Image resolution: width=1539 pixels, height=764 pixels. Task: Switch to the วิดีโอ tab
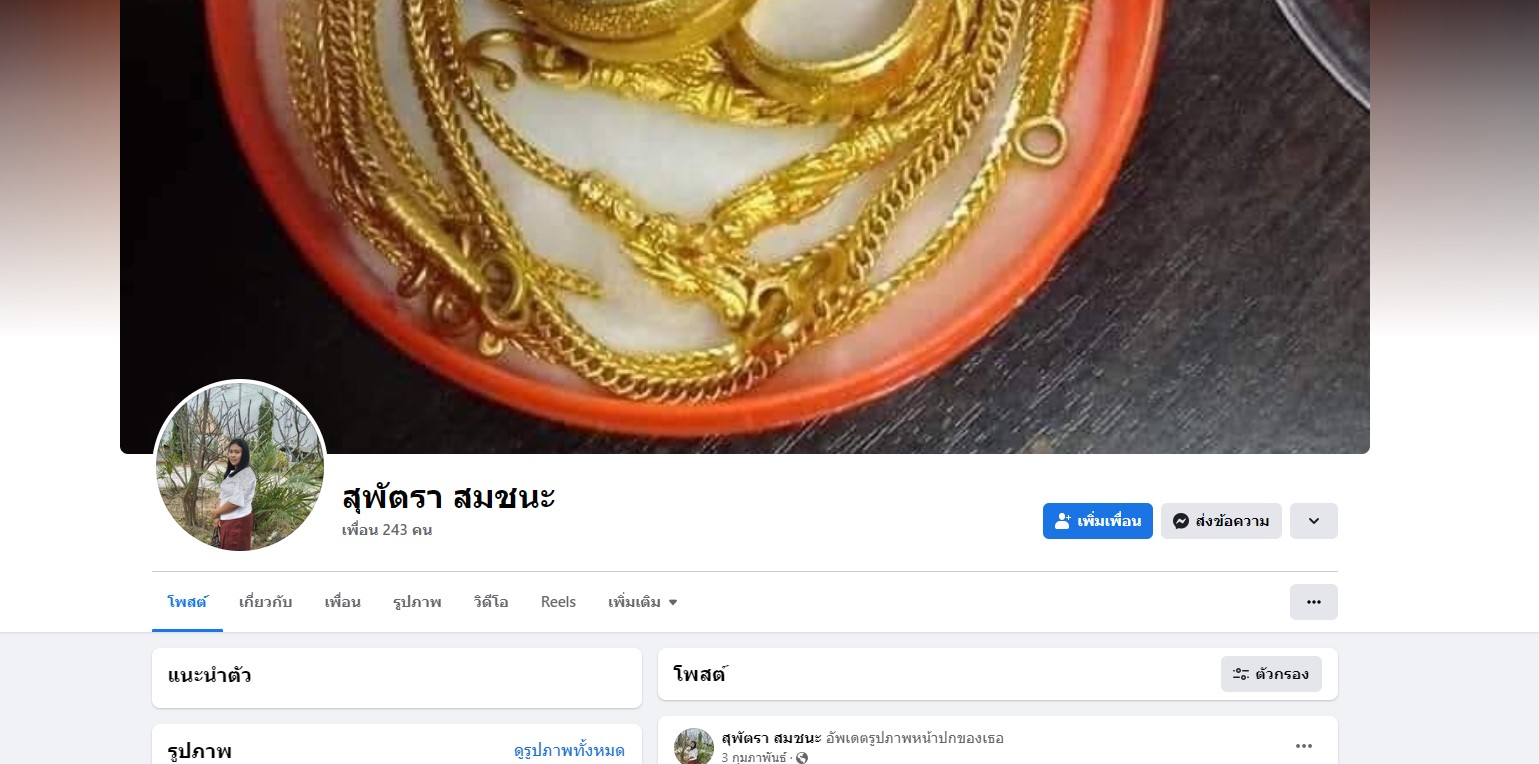point(491,602)
